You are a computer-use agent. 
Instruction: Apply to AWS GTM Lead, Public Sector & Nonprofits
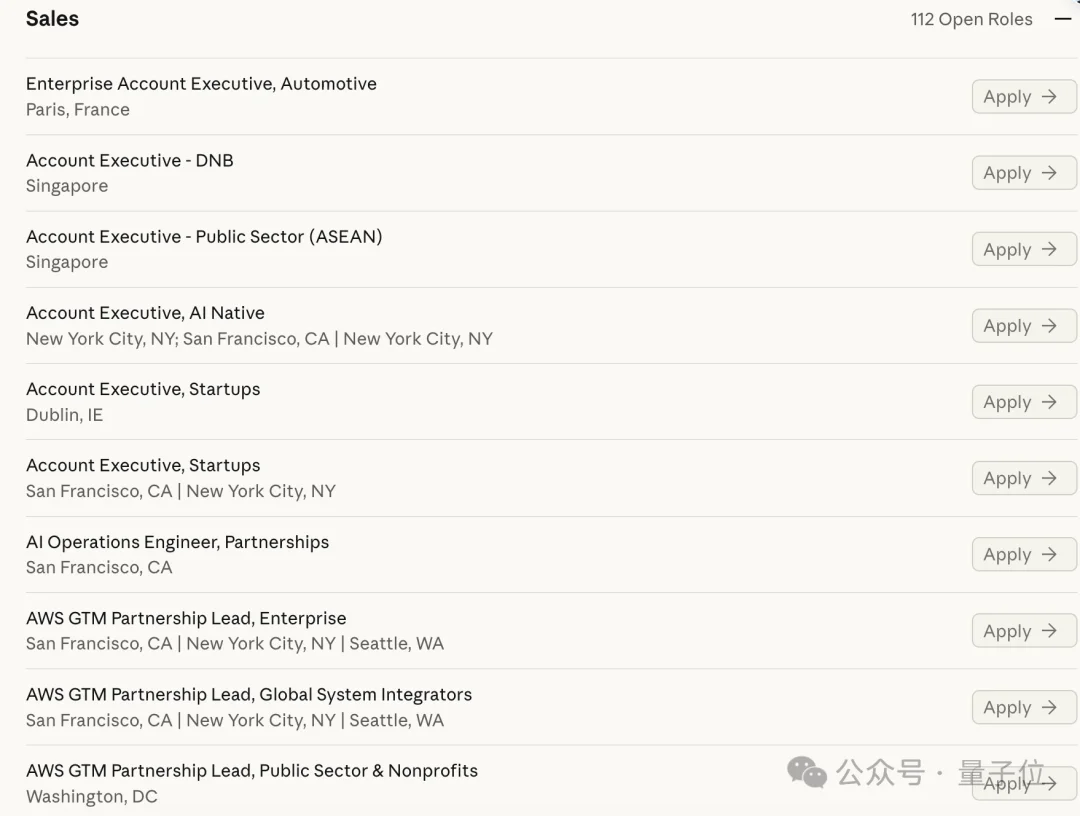(1024, 784)
